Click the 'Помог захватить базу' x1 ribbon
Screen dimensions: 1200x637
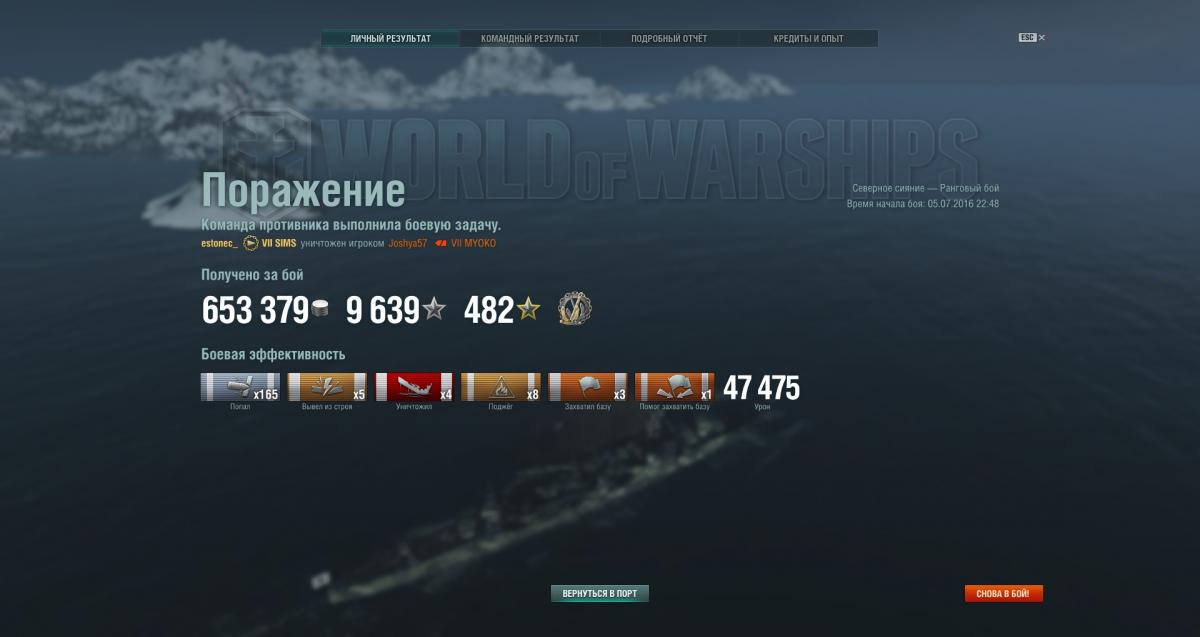(675, 387)
